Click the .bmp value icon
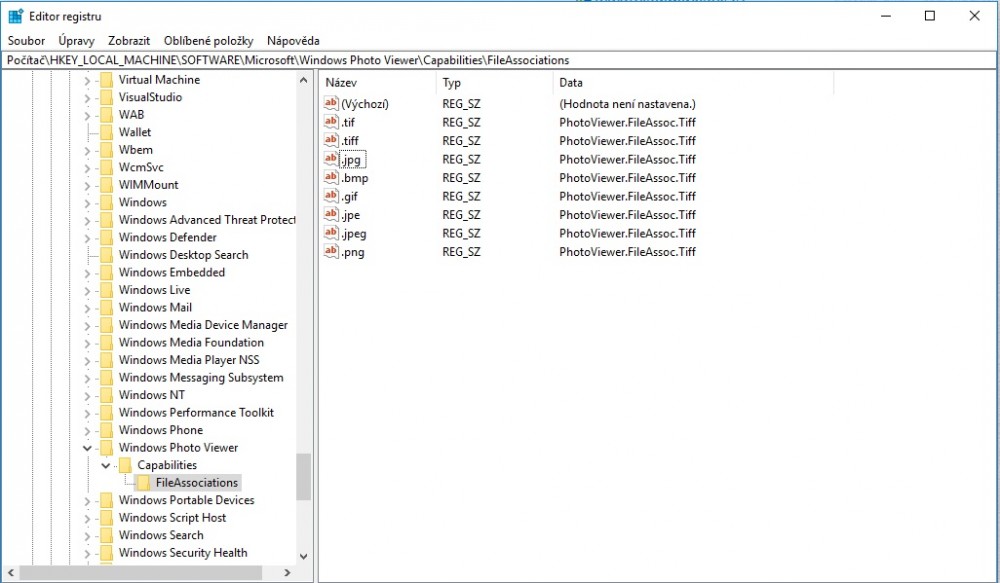This screenshot has width=1000, height=583. tap(331, 178)
